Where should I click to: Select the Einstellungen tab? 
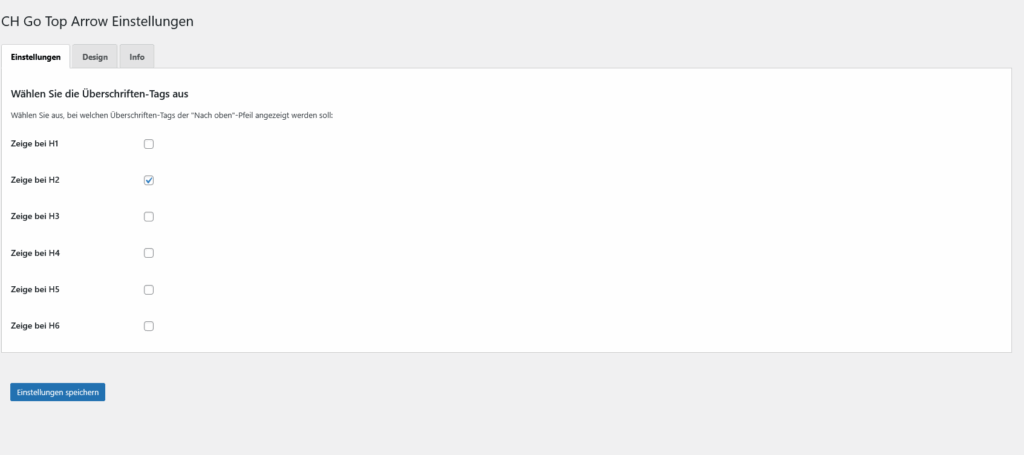pyautogui.click(x=36, y=57)
